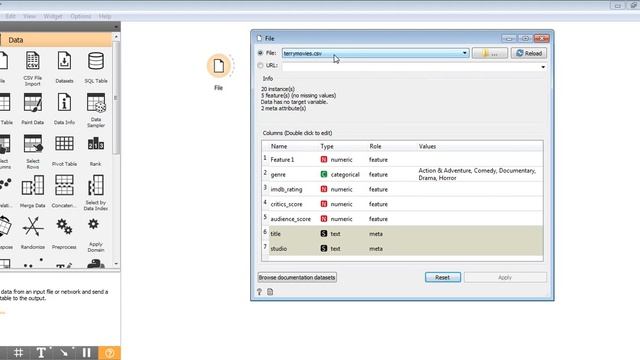640x360 pixels.
Task: Click the Reload button
Action: coord(529,53)
